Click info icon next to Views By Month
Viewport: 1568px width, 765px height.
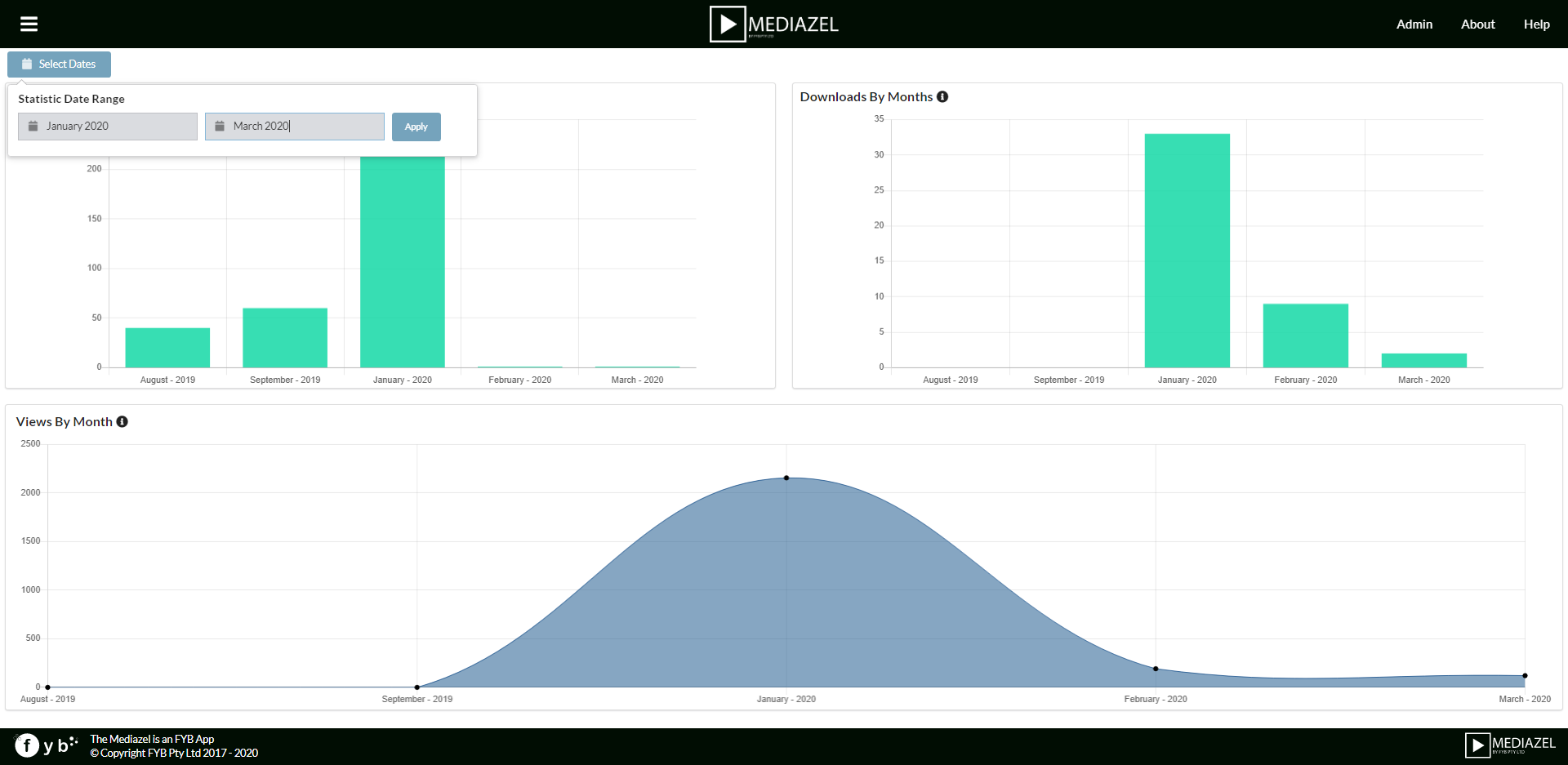tap(122, 421)
